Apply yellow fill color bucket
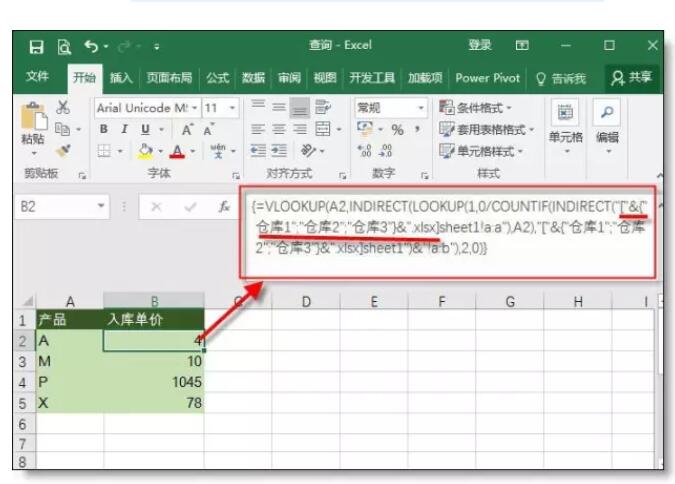675x484 pixels. tap(145, 151)
